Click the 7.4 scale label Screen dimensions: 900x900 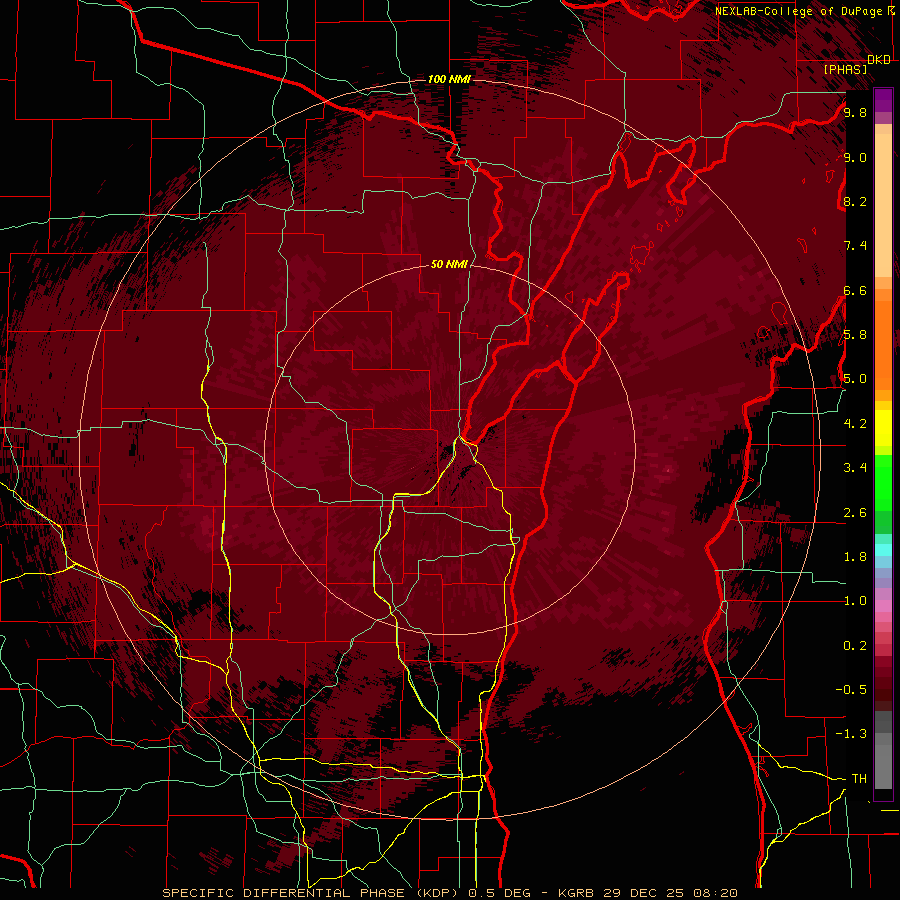pos(855,246)
